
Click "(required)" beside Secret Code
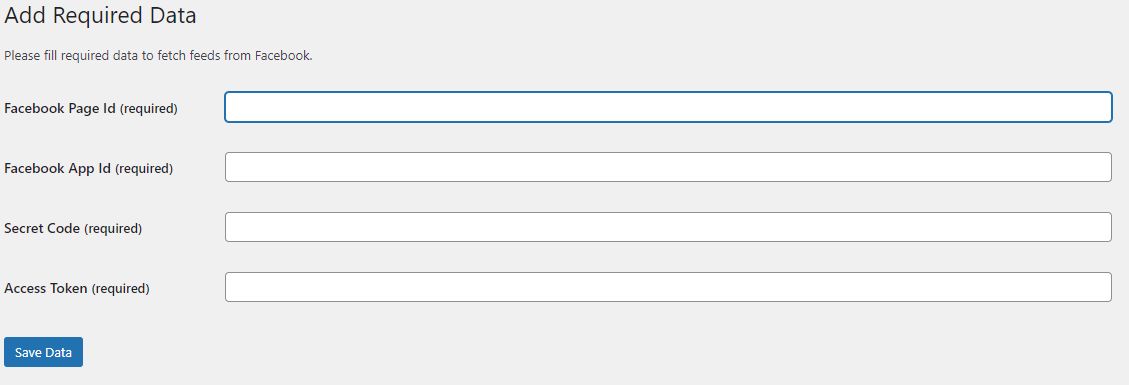pyautogui.click(x=113, y=228)
